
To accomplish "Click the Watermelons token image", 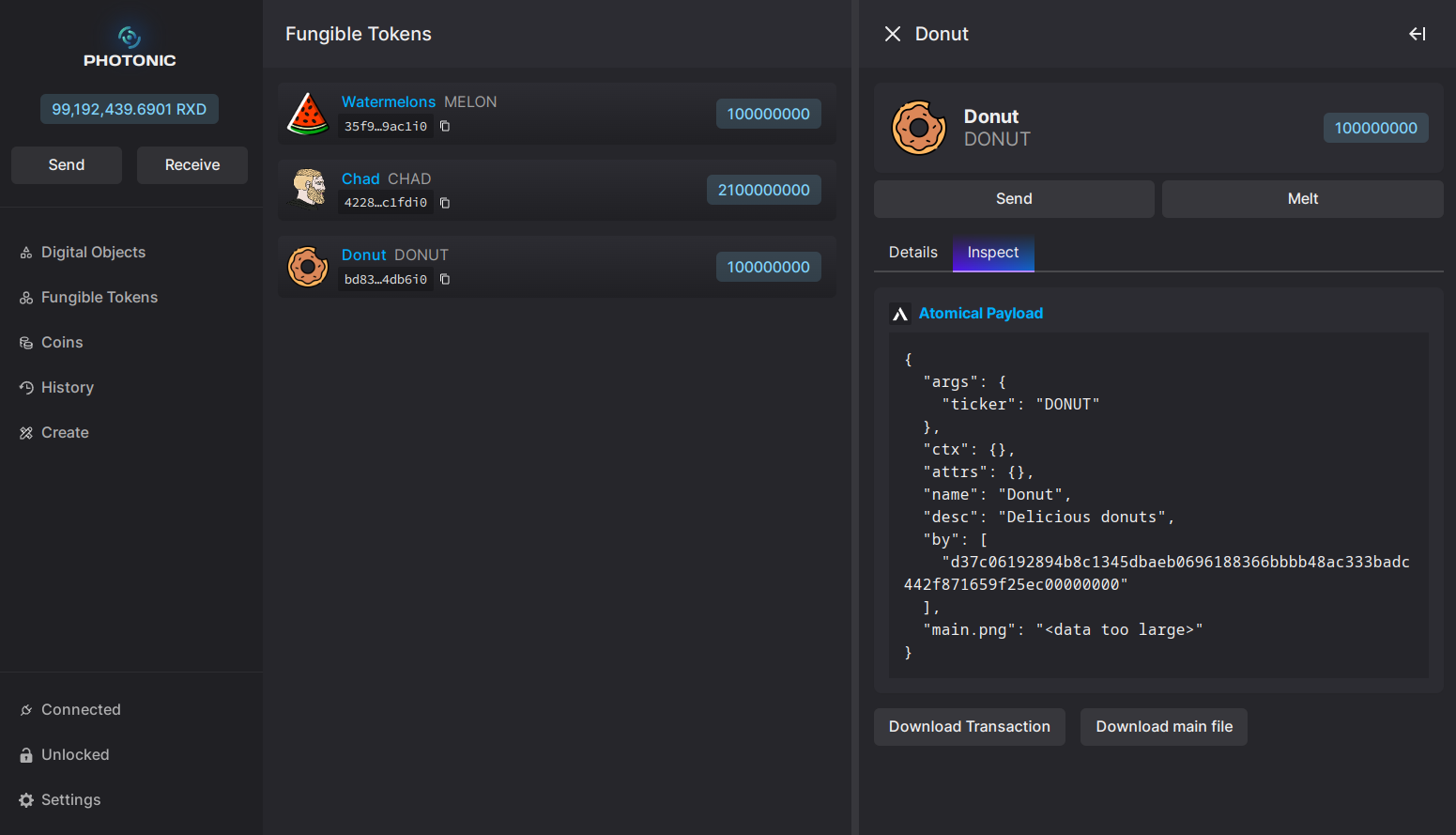I will tap(308, 114).
